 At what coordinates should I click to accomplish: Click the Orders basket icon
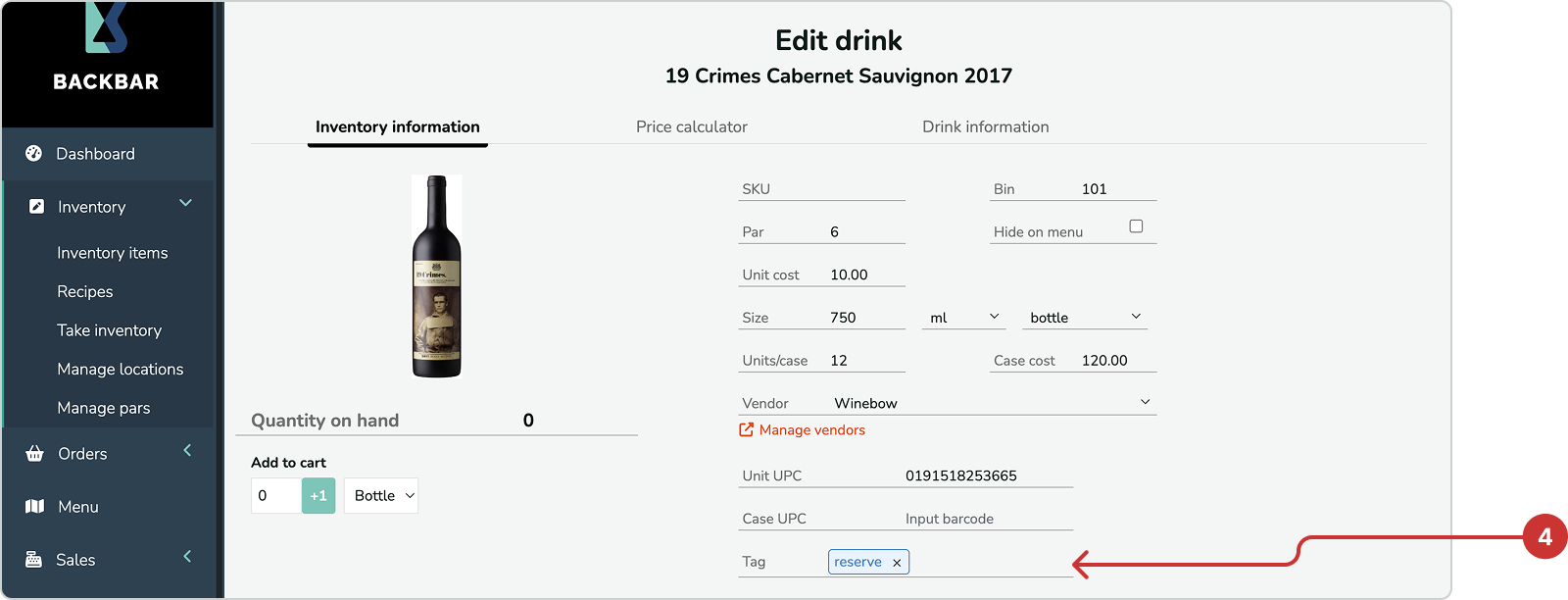pos(35,453)
